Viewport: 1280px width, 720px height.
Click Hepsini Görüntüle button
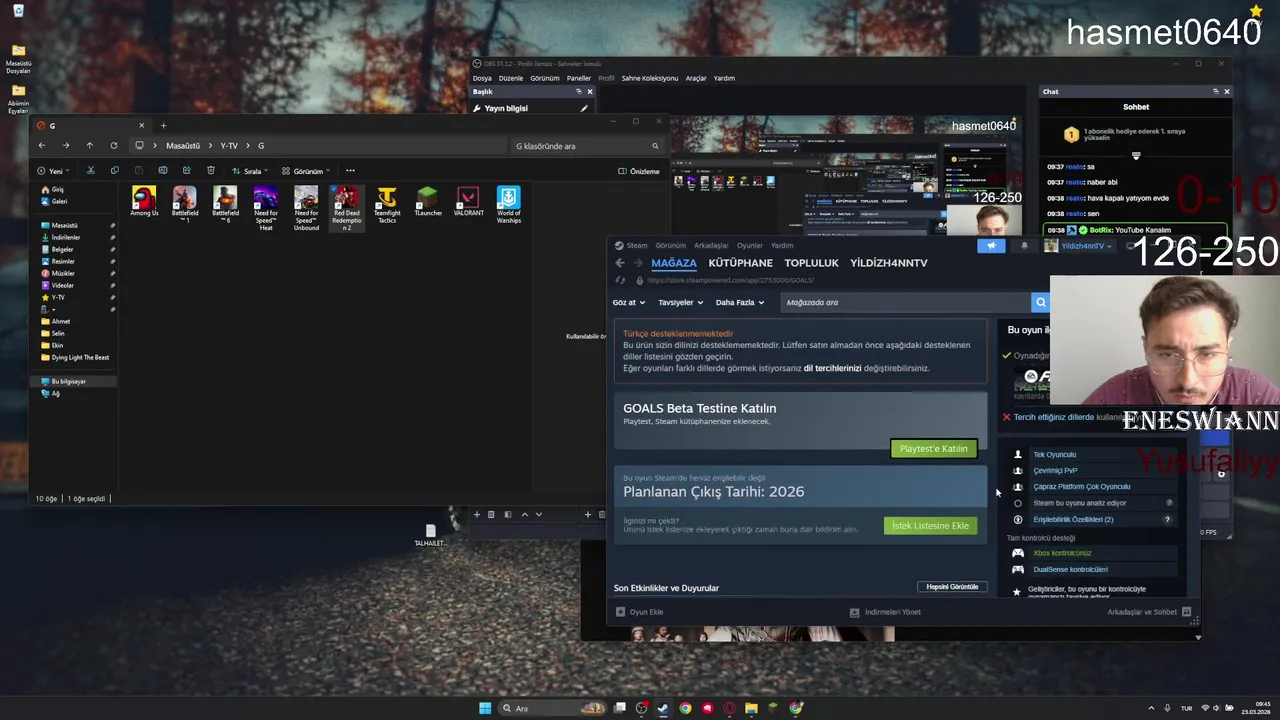(952, 587)
